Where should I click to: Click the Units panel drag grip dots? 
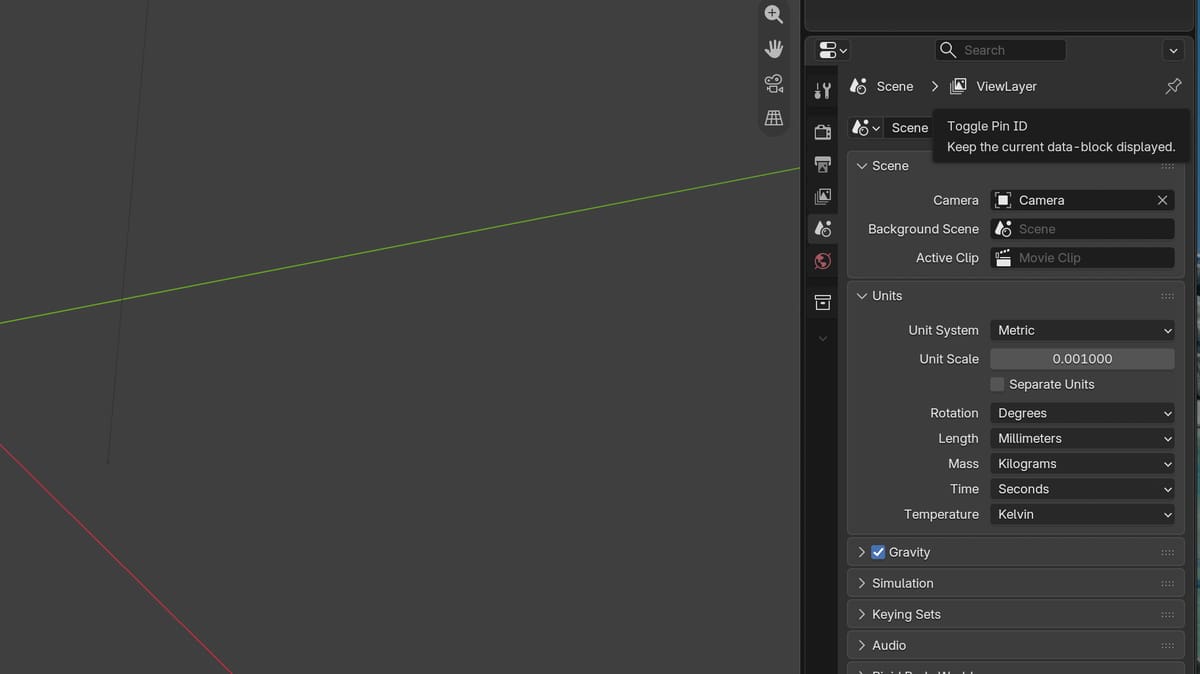tap(1167, 296)
